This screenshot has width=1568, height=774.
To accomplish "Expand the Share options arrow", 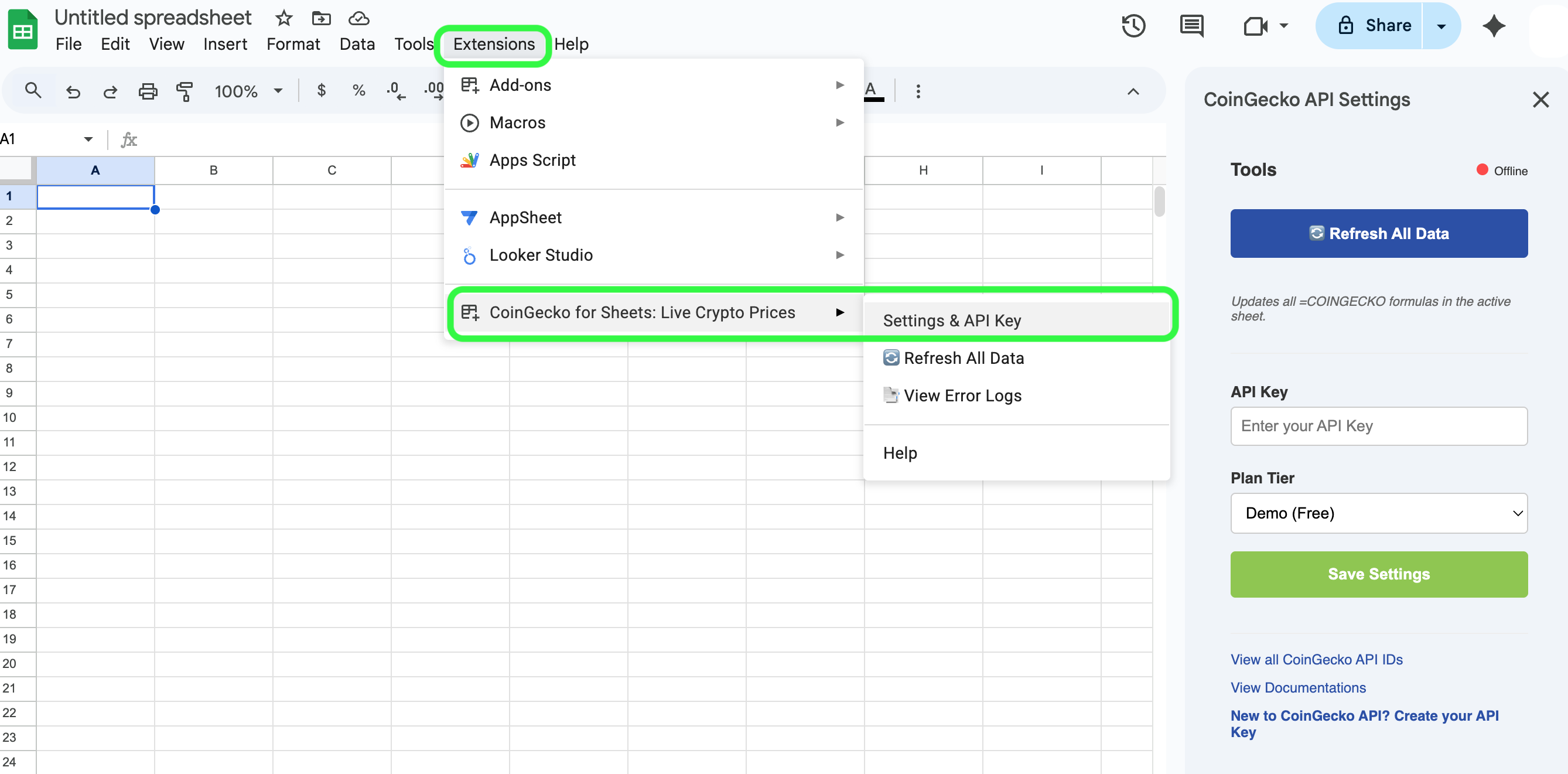I will pos(1441,26).
